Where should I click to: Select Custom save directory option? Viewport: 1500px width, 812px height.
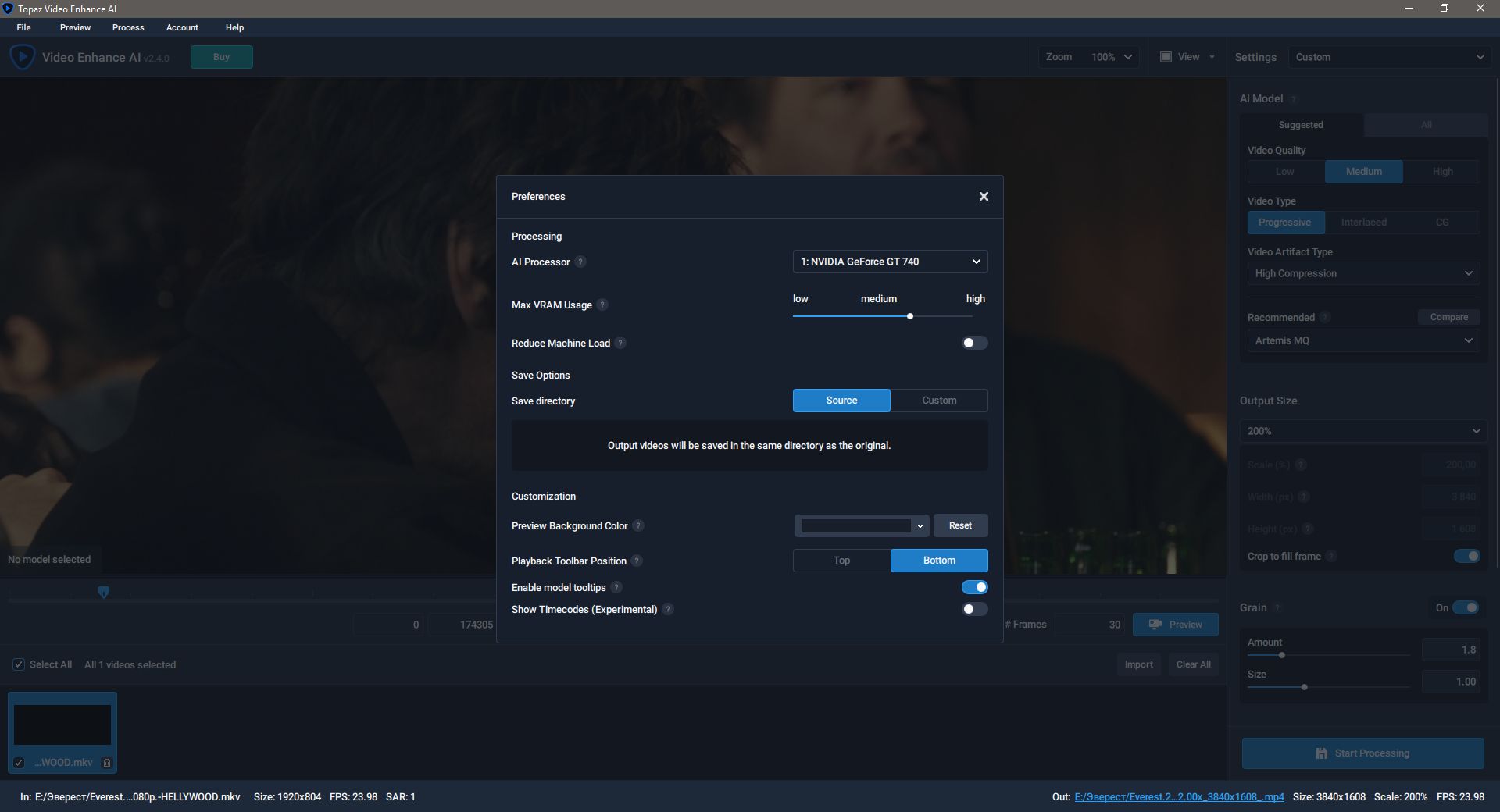pos(939,401)
